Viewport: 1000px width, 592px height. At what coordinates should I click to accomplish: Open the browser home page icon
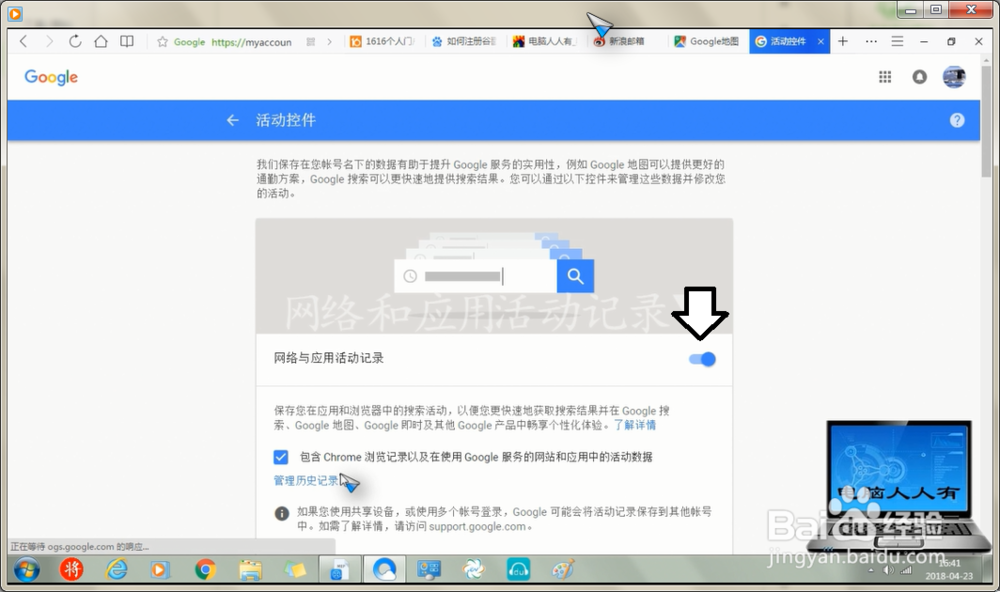(x=101, y=41)
